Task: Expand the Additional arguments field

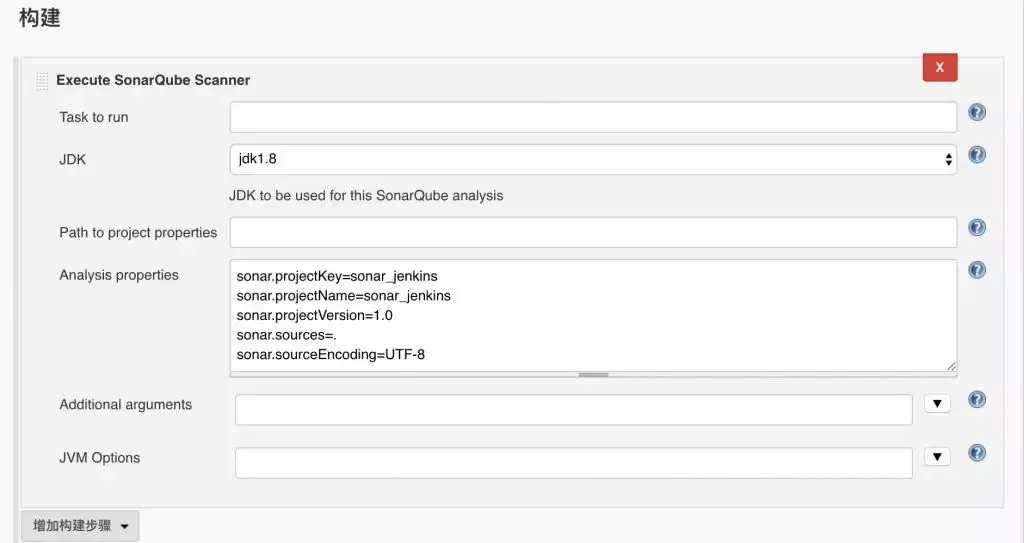Action: (936, 404)
